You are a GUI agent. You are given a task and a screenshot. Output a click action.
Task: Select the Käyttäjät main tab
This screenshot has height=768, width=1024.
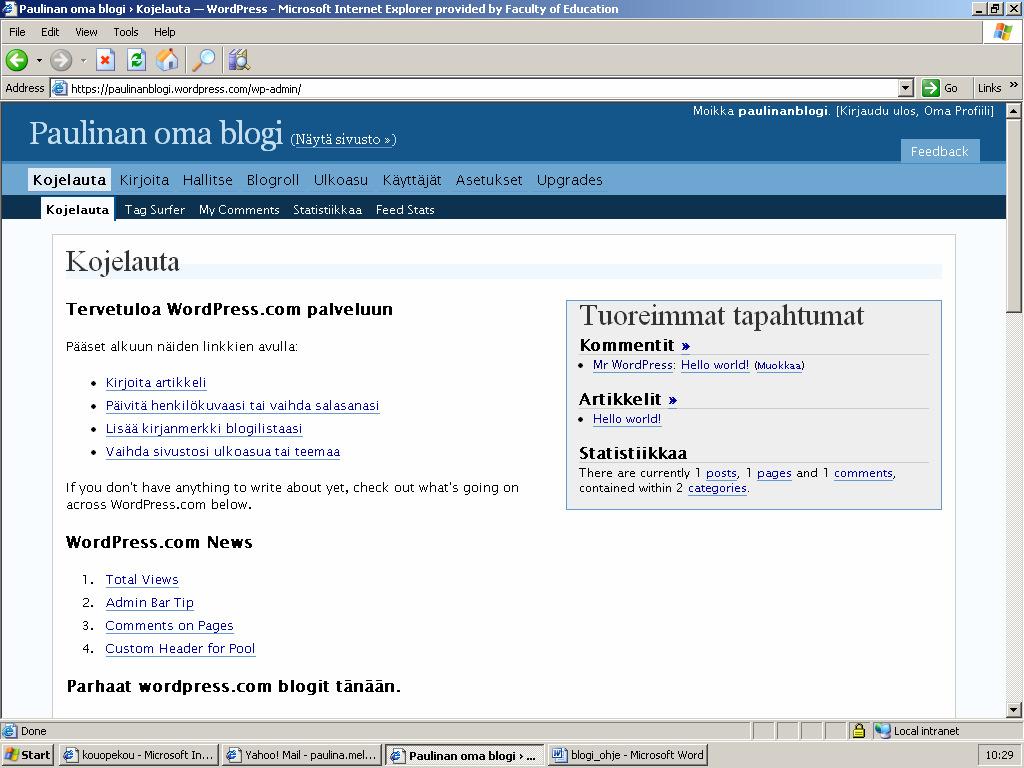coord(412,180)
